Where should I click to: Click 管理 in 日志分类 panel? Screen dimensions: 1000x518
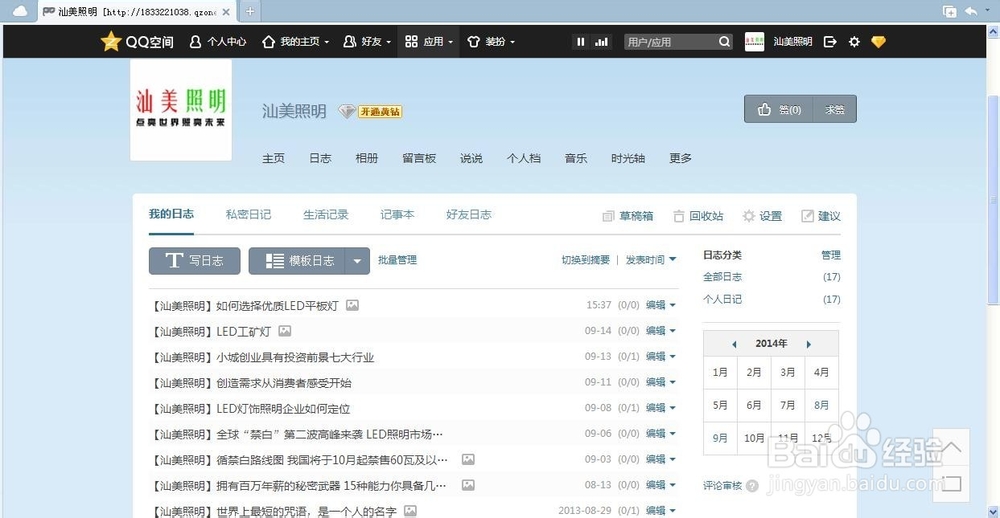coord(831,255)
